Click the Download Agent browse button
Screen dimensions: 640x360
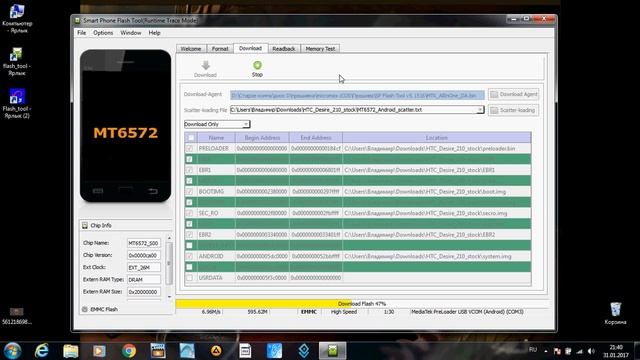click(x=513, y=94)
